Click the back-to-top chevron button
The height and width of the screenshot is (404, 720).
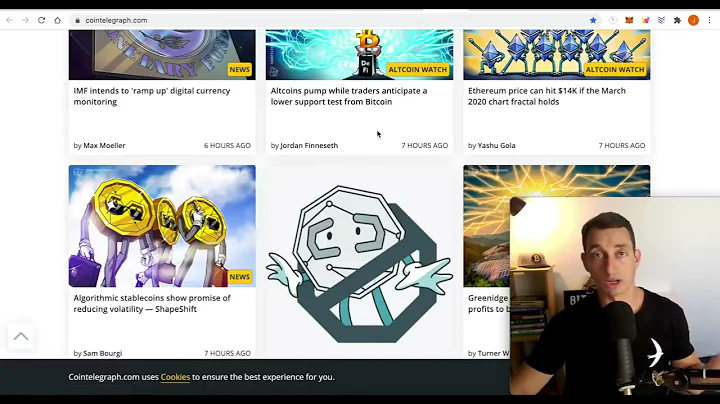(21, 337)
